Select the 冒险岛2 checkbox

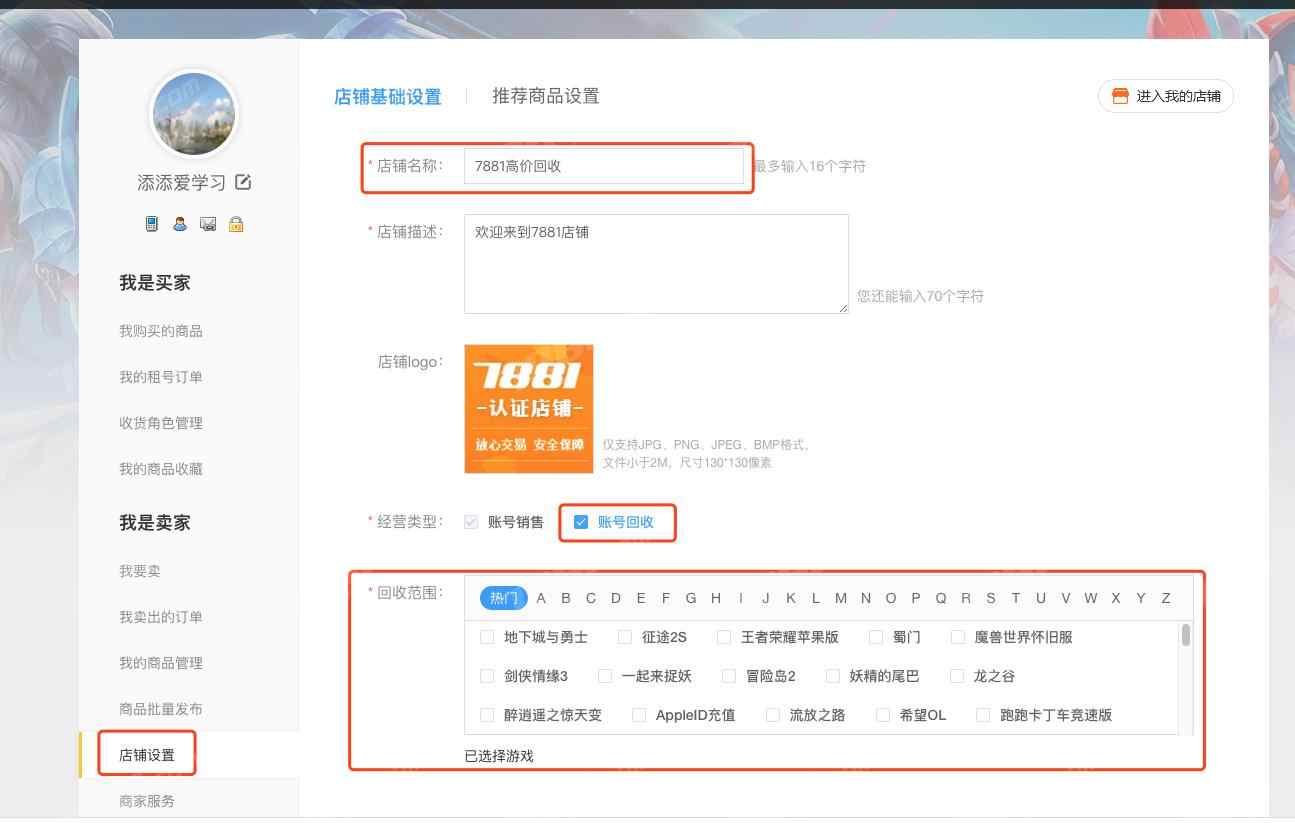pos(729,676)
